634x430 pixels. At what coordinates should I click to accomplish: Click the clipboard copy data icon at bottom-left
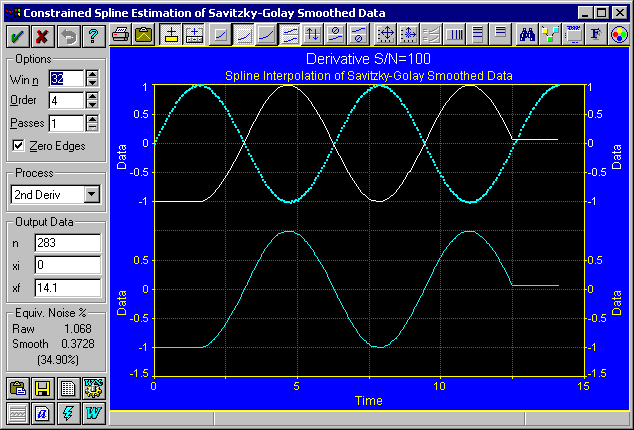tap(17, 389)
